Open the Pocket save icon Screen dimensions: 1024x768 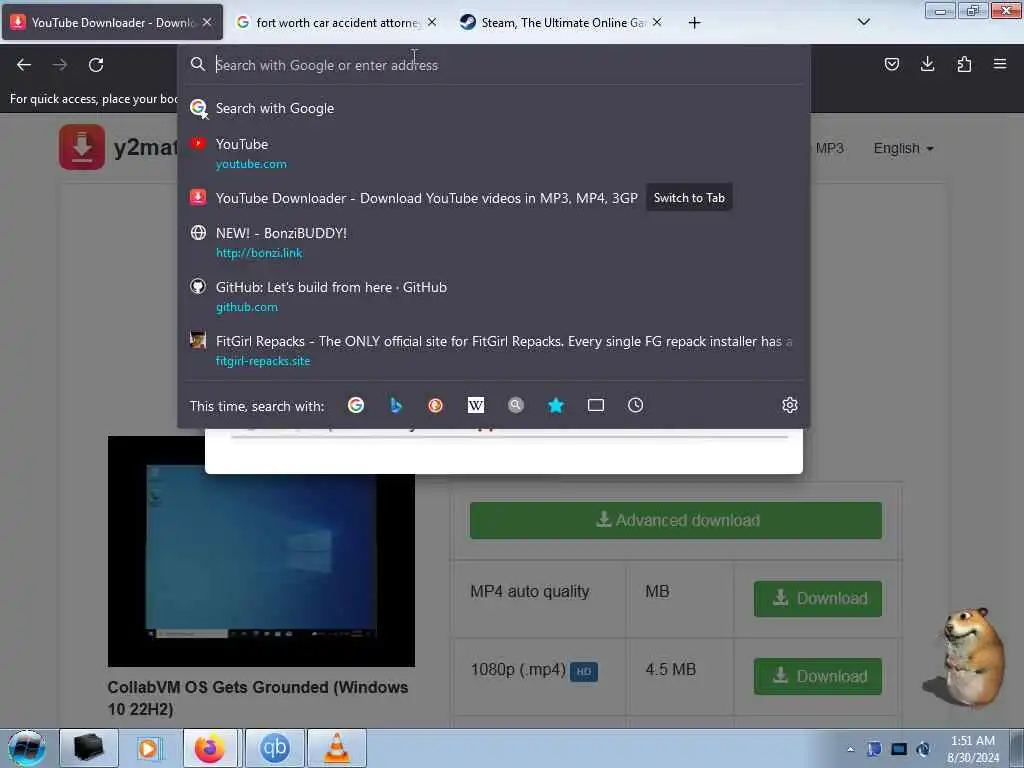click(x=891, y=64)
